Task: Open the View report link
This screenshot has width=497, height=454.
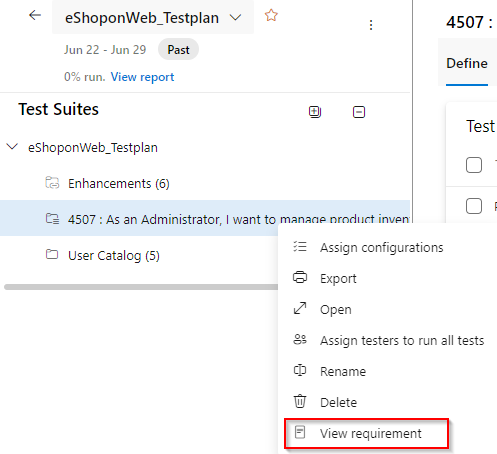Action: pos(142,77)
